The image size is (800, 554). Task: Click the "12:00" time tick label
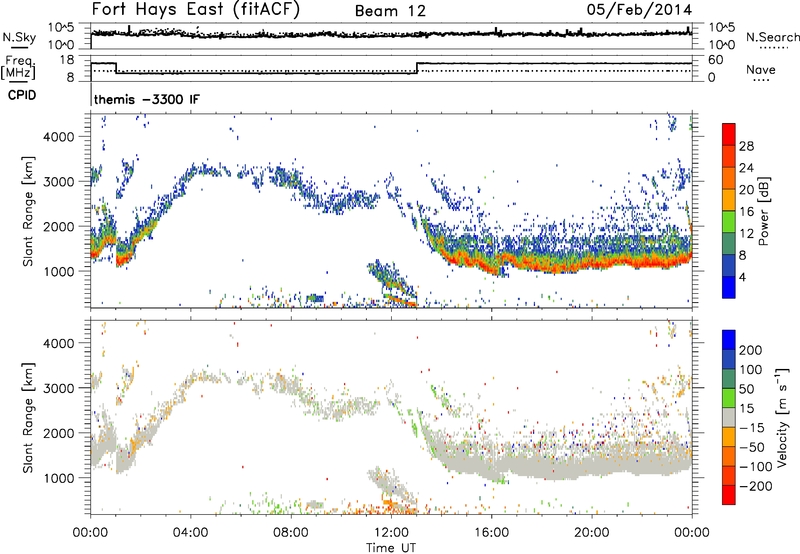391,533
